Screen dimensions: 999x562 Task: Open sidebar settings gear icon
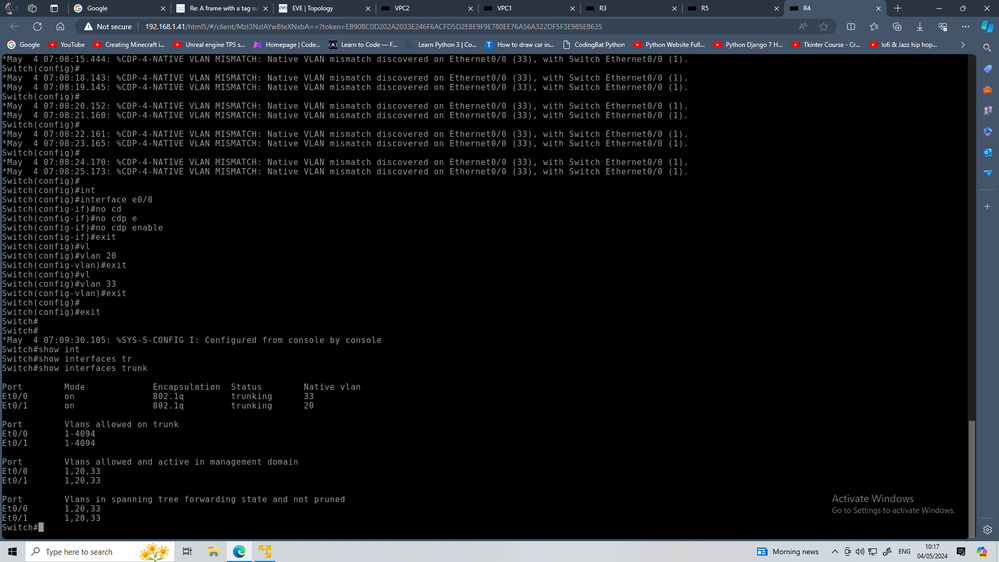[x=987, y=530]
